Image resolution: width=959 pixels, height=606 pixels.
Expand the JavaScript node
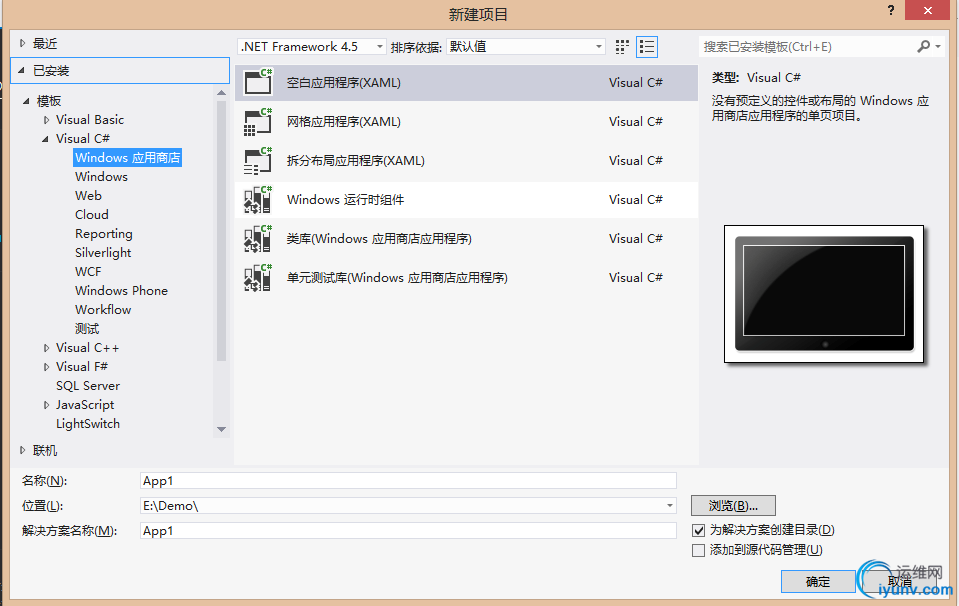(46, 405)
